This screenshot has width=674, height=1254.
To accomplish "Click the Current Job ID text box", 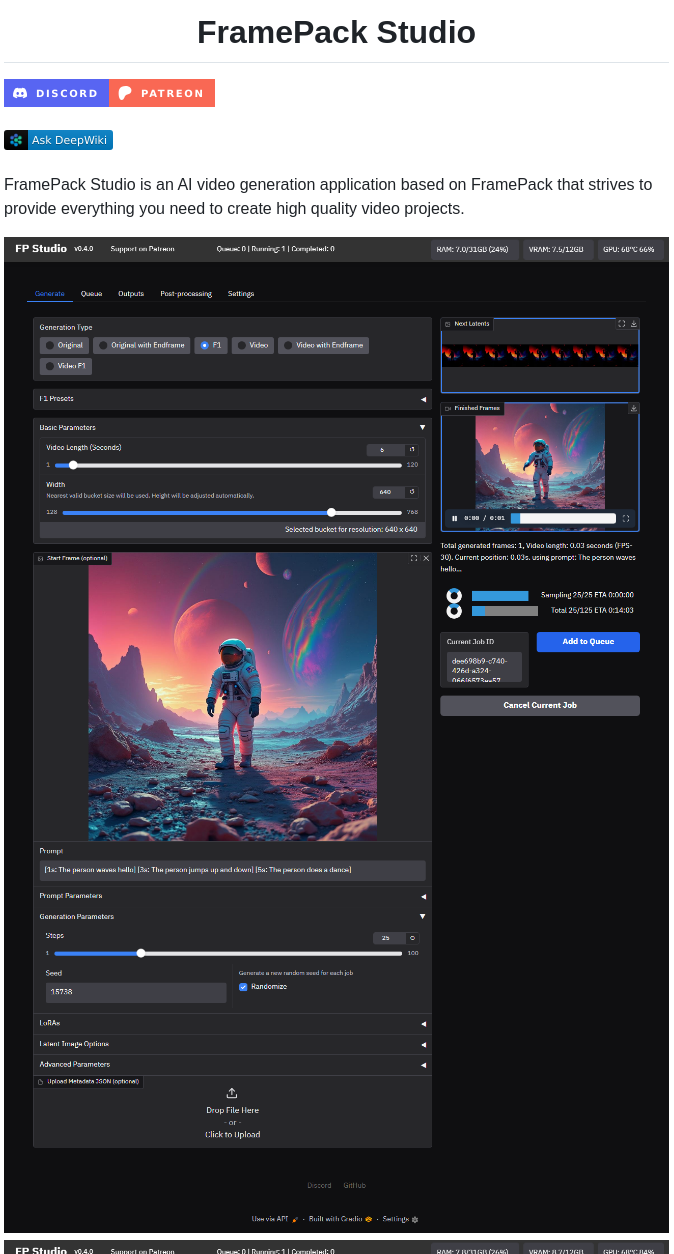I will [x=485, y=668].
